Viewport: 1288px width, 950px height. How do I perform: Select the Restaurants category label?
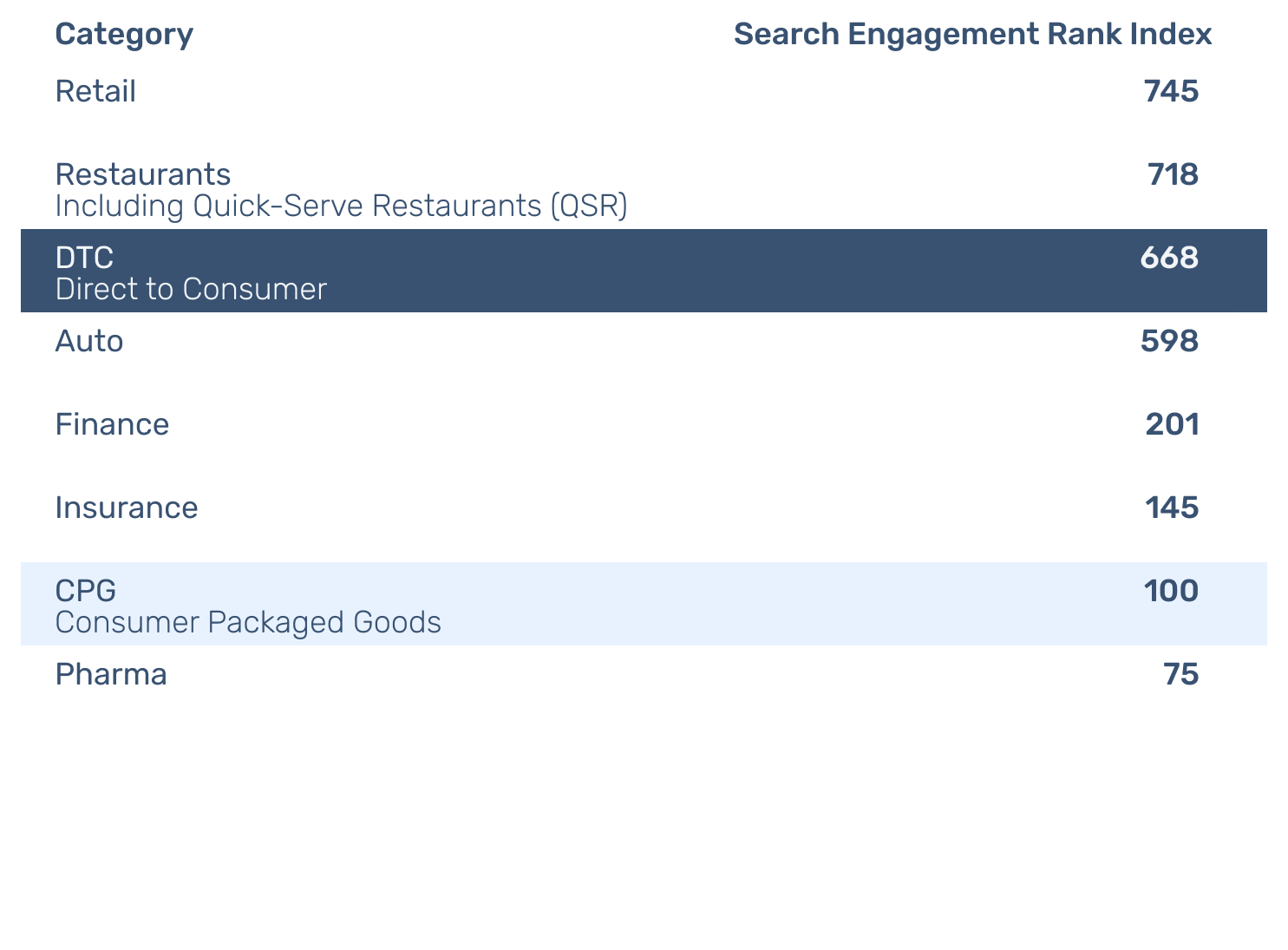(143, 174)
